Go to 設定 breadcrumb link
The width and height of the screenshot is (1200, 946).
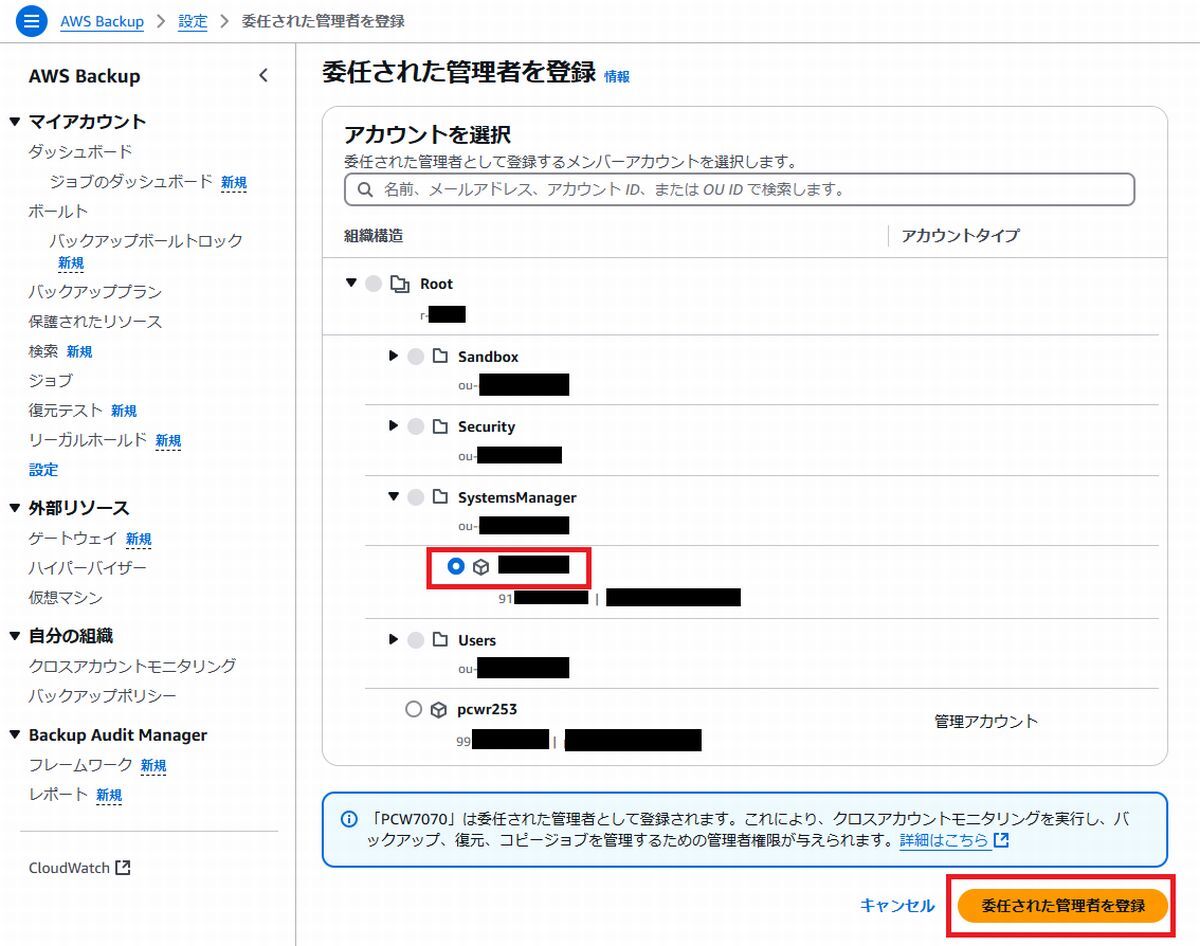coord(193,21)
